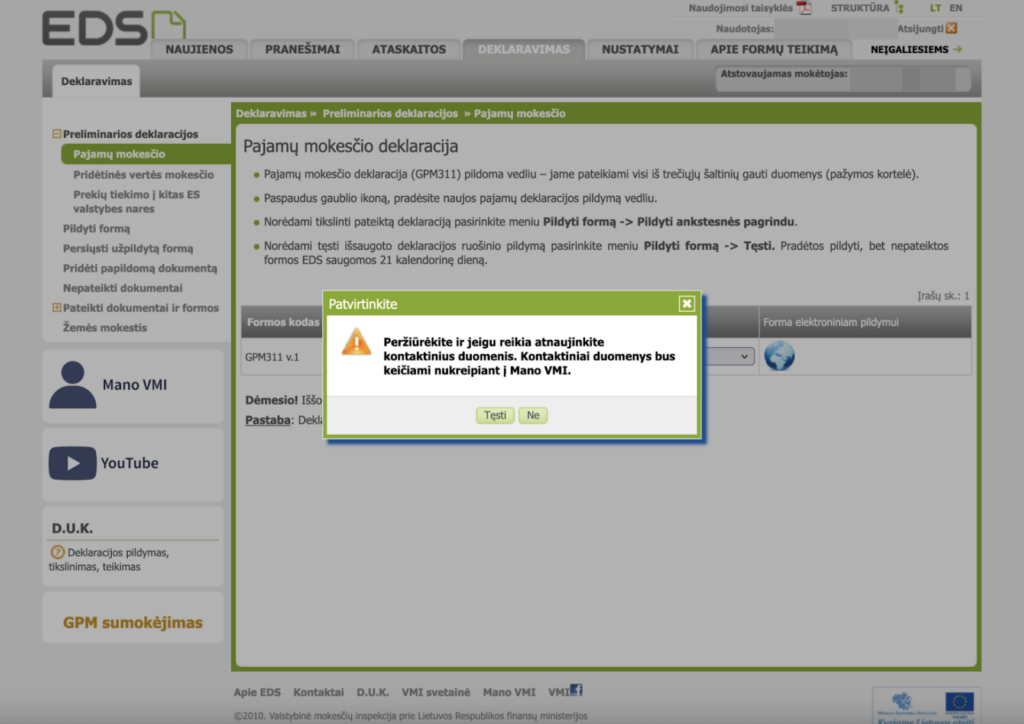Open the dropdown in the GPM311 row
The width and height of the screenshot is (1024, 724).
pos(743,356)
